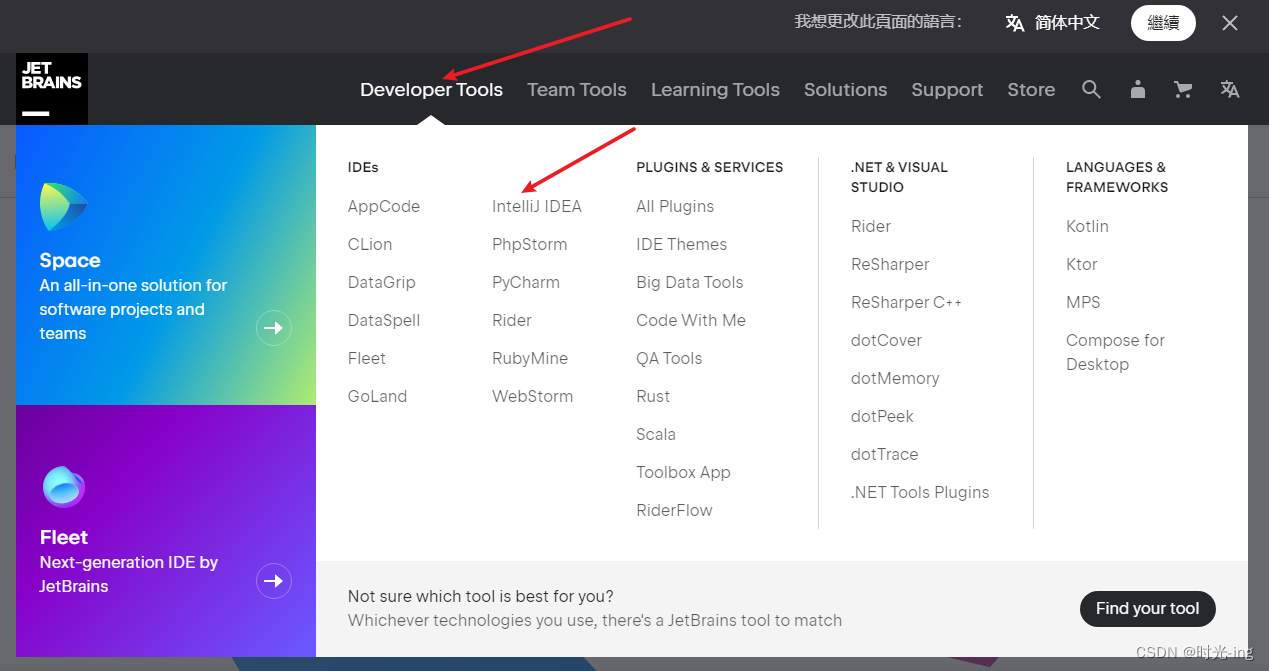Open the Developer Tools menu
This screenshot has height=671, width=1269.
431,90
